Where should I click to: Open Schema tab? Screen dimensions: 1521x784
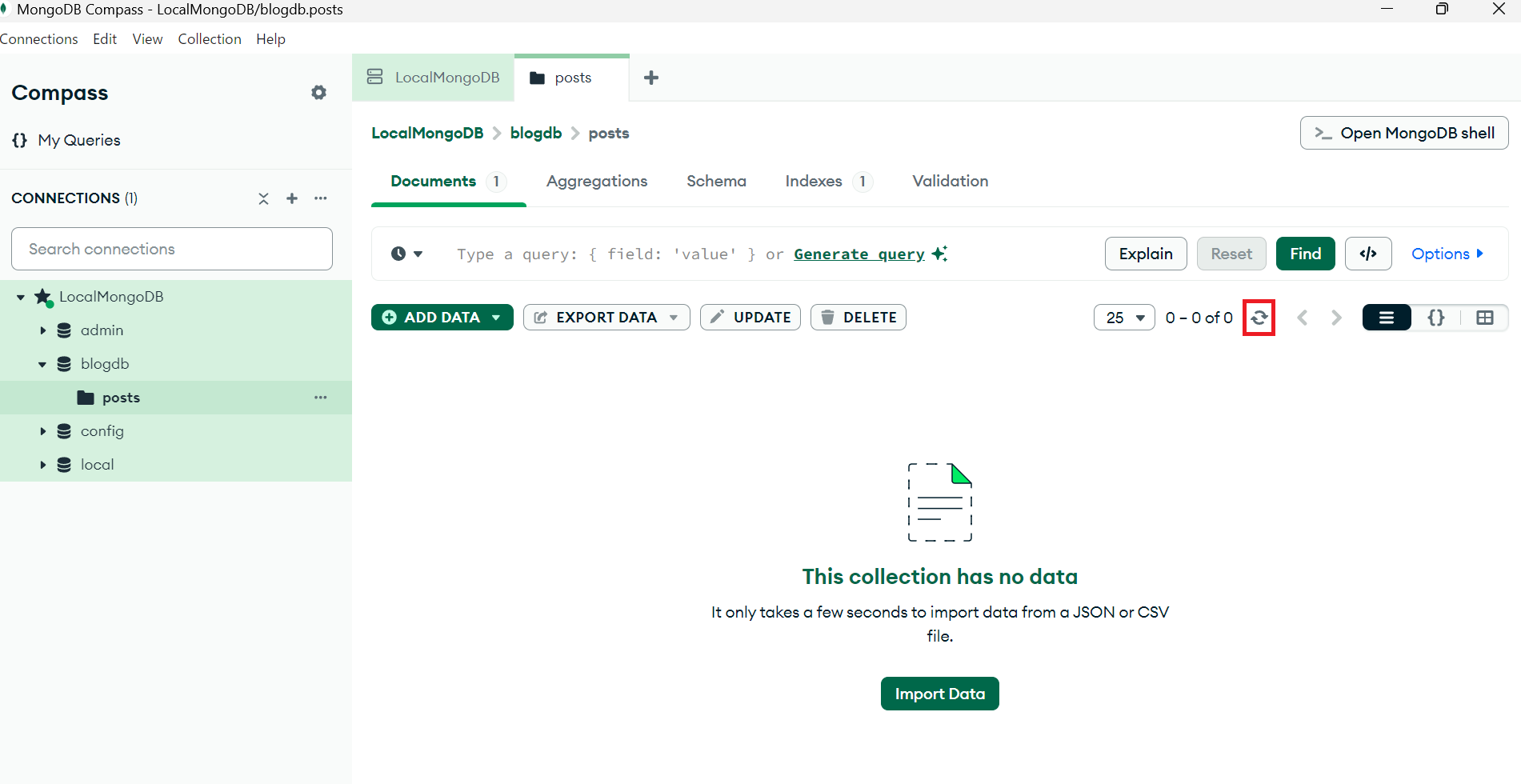tap(716, 182)
